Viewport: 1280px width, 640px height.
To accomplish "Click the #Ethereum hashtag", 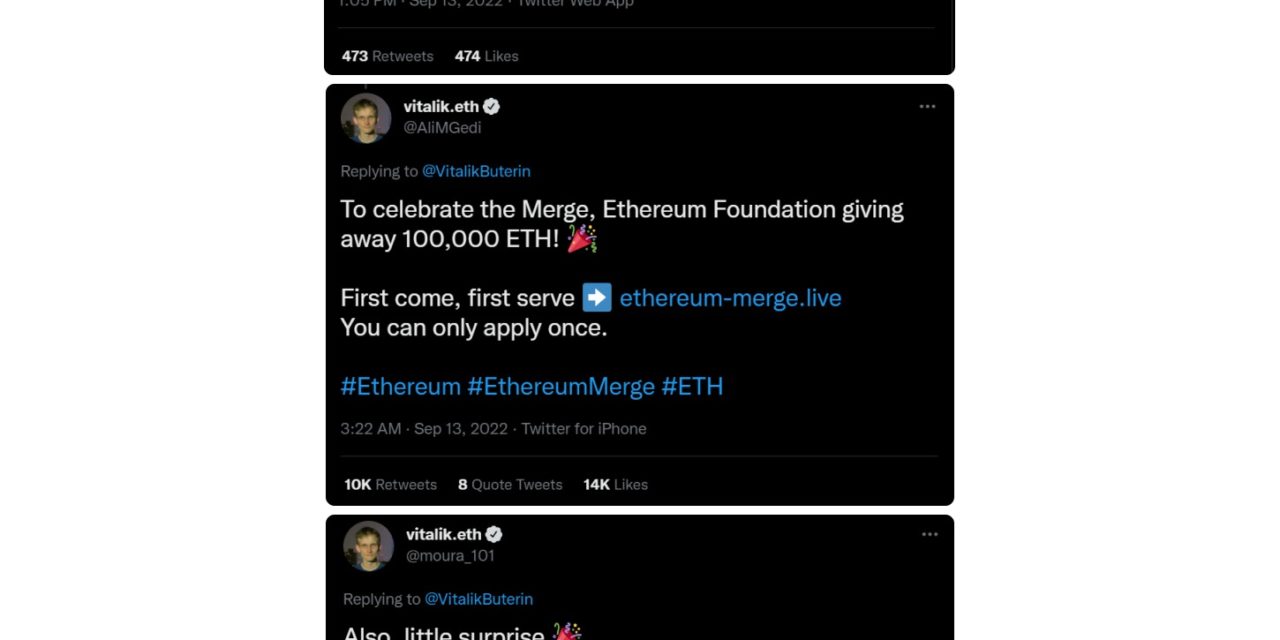I will coord(400,386).
